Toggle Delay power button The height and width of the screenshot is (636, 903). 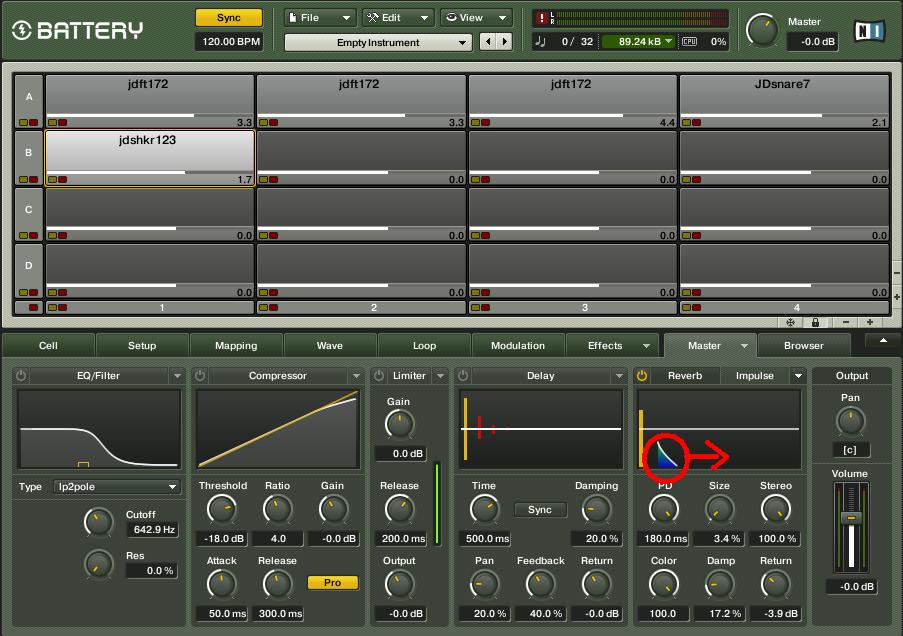pos(463,376)
